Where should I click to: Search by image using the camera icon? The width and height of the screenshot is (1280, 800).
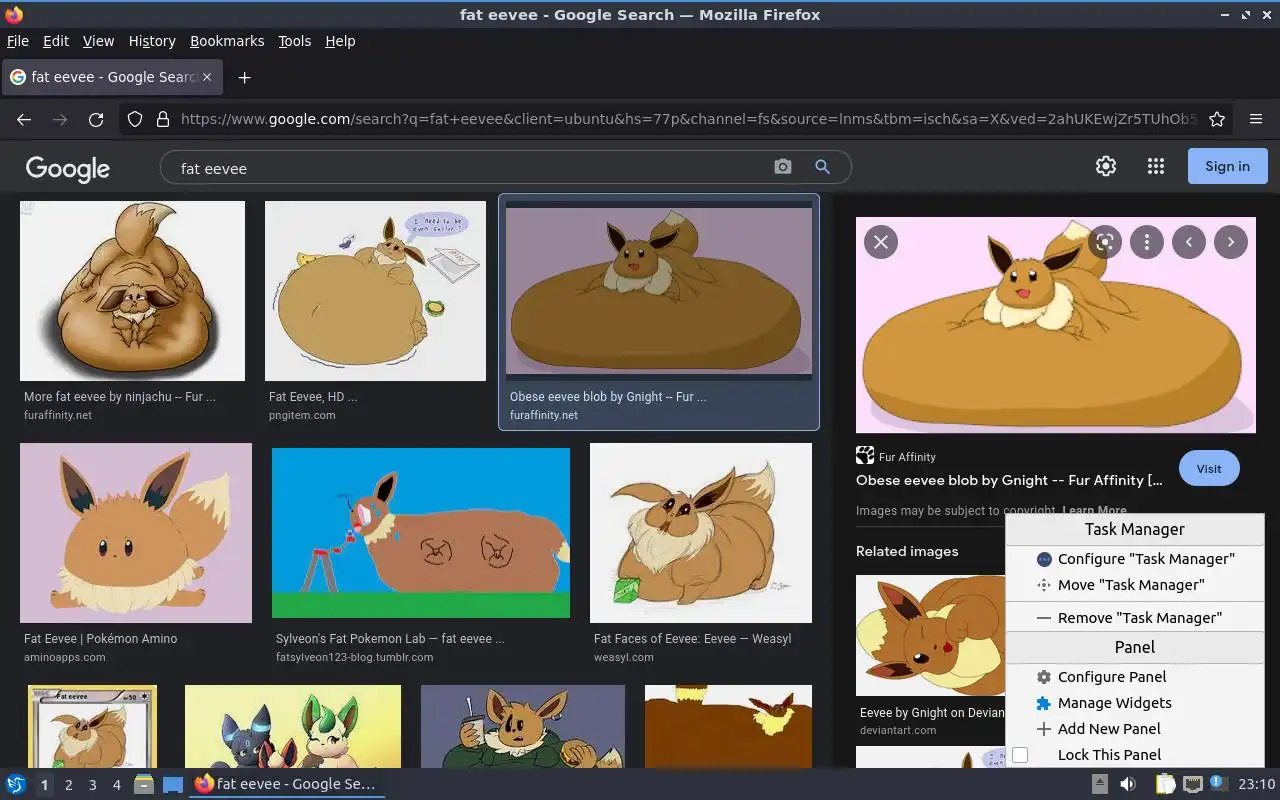point(783,167)
